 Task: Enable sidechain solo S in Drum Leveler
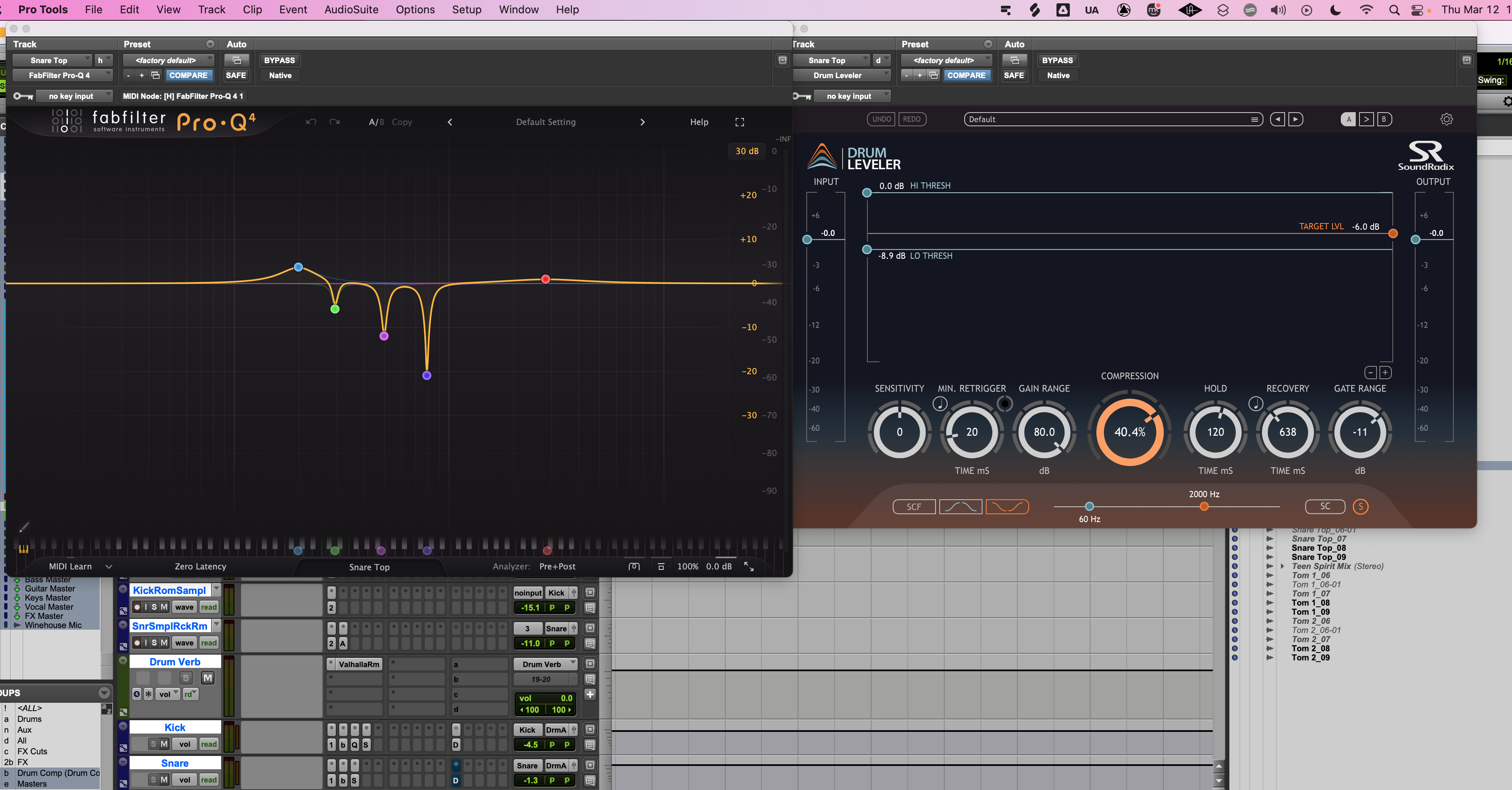pos(1361,507)
